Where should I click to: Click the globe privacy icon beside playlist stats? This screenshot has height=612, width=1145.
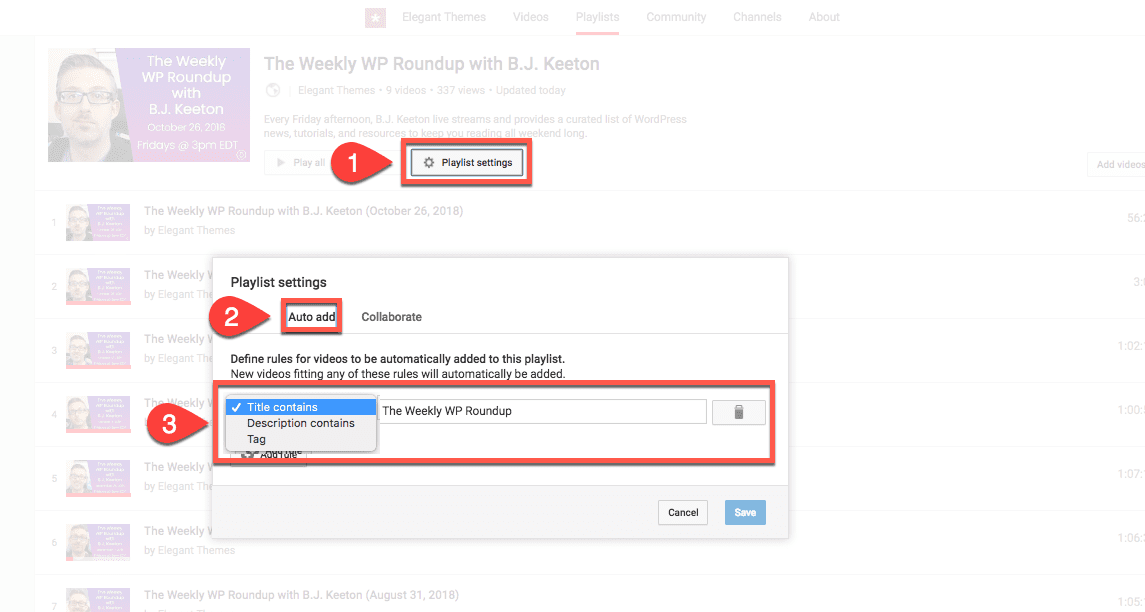[272, 90]
